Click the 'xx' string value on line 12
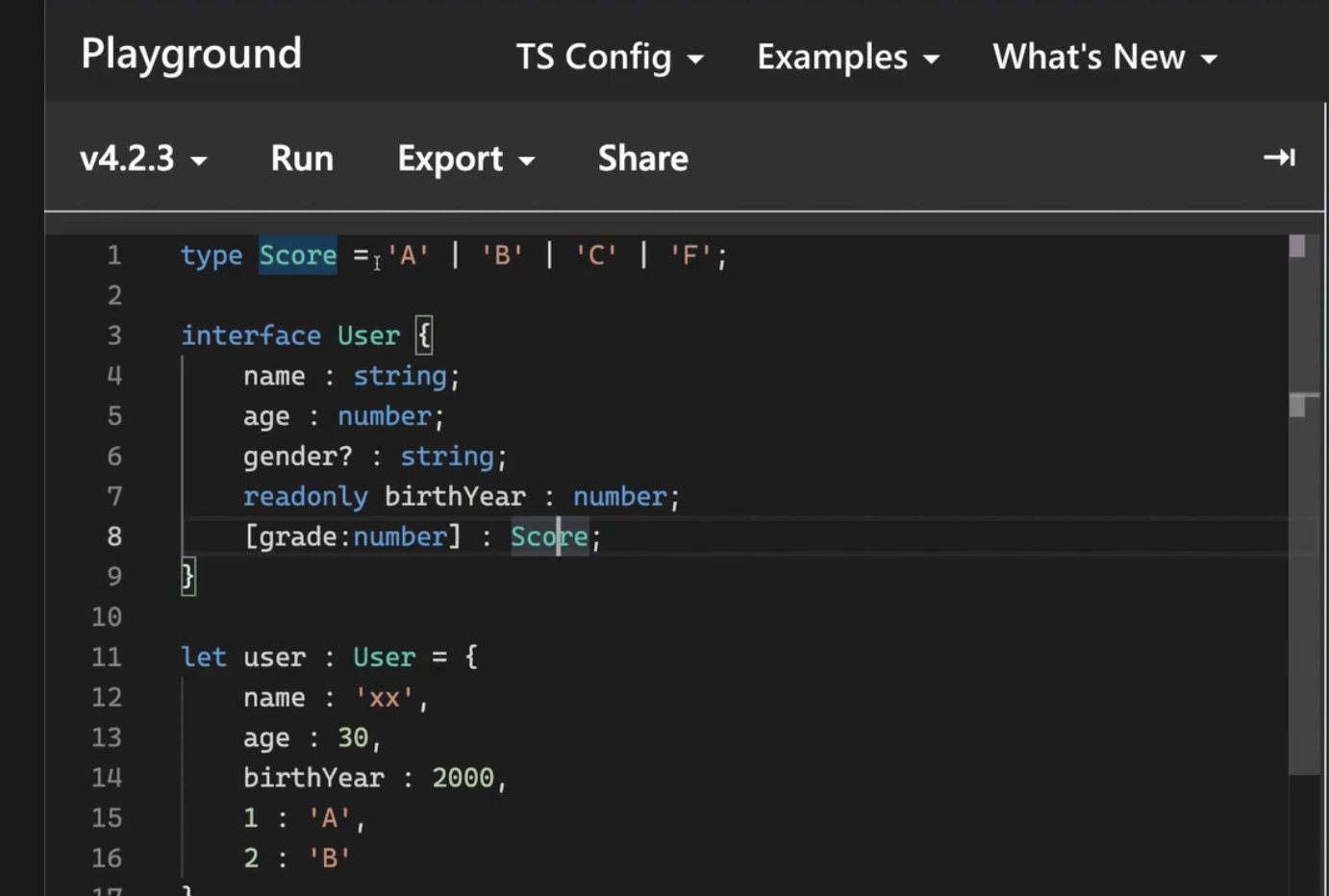 (x=385, y=698)
